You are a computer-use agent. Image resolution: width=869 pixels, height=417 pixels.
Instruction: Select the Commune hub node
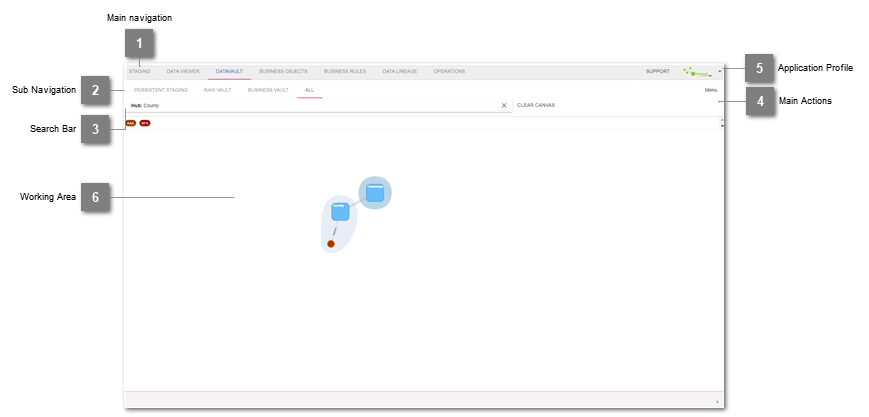tap(375, 193)
